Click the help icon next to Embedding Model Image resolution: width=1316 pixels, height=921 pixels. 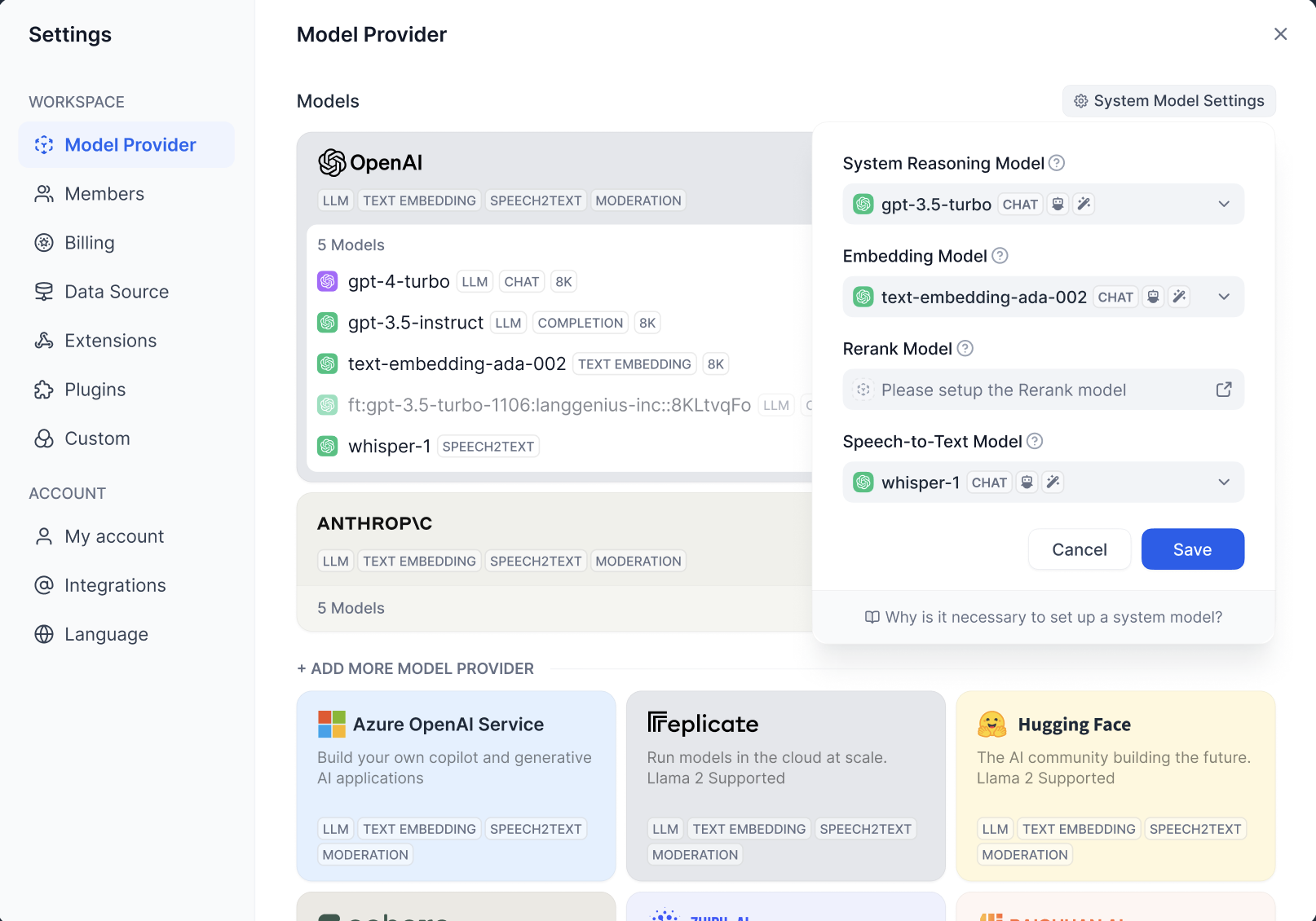(x=1000, y=256)
